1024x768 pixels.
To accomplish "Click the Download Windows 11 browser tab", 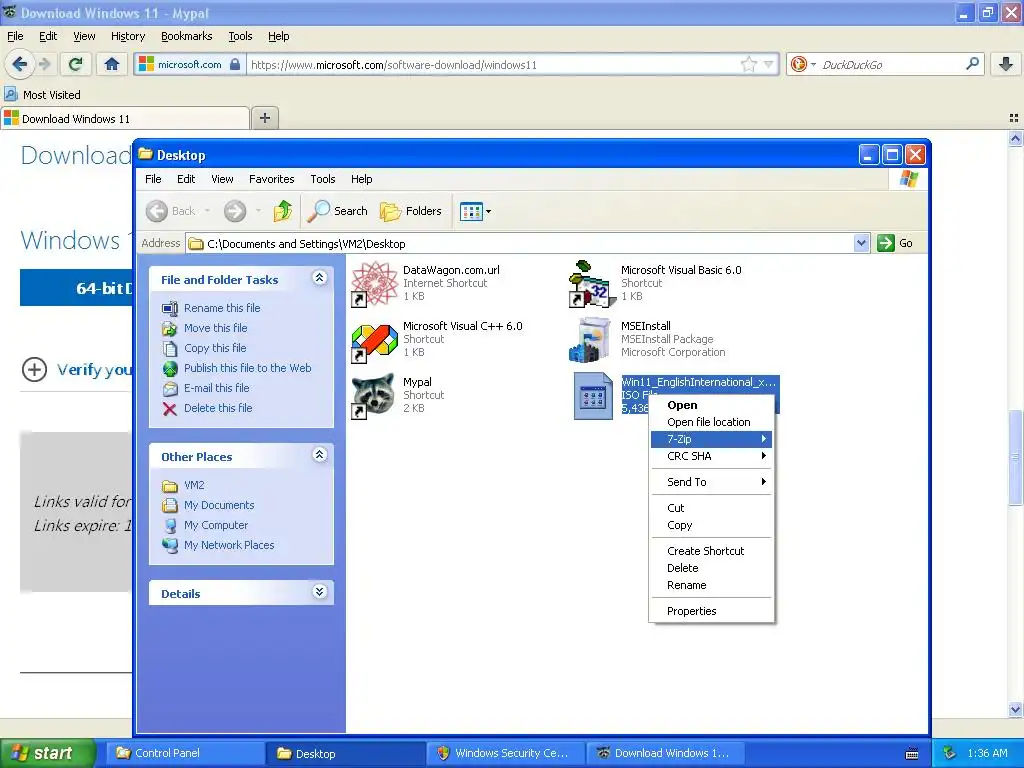I will click(125, 118).
